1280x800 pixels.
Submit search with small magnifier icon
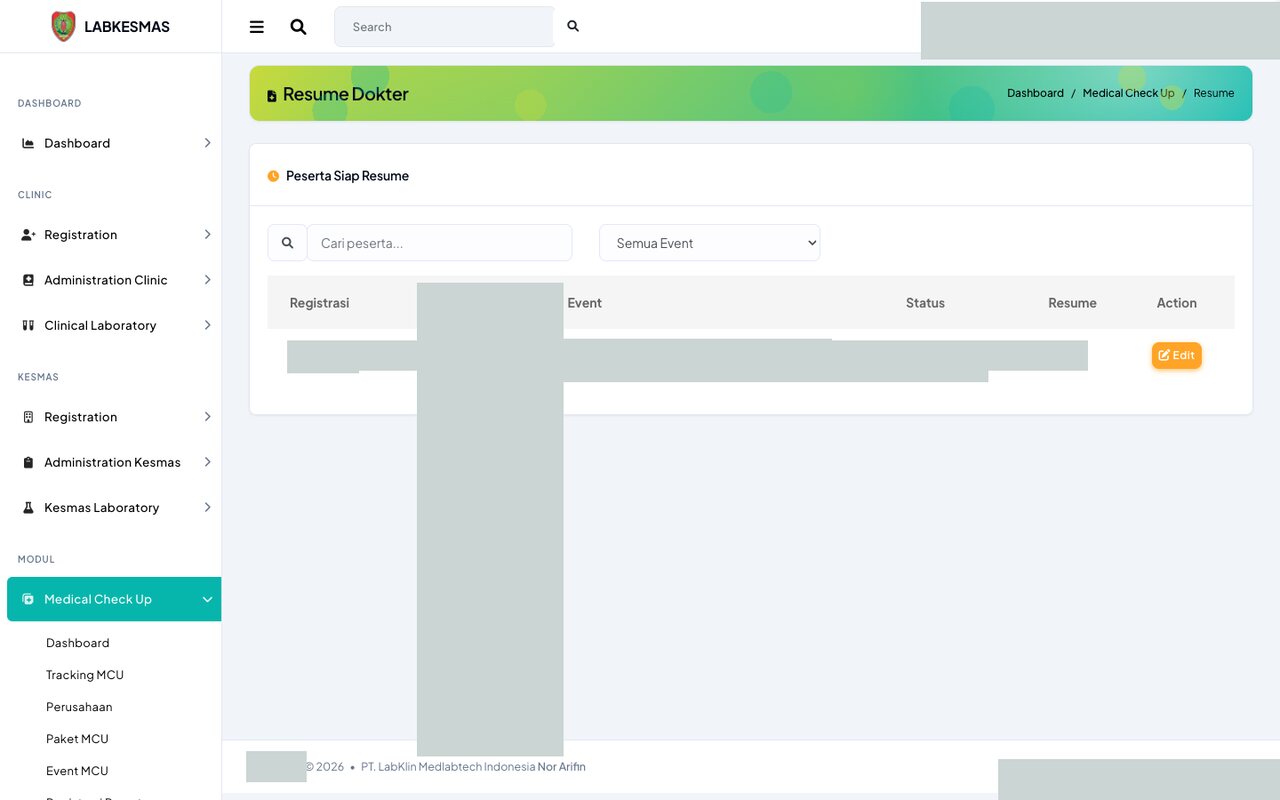[573, 26]
